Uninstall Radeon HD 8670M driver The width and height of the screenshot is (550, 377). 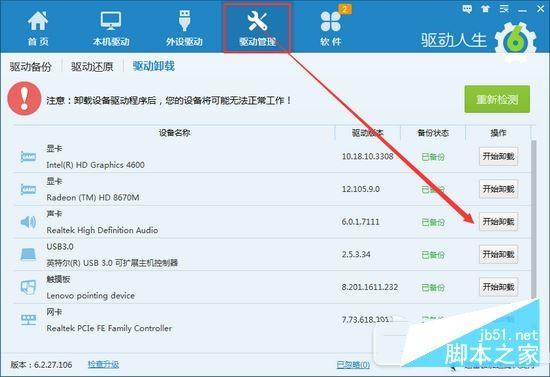[498, 189]
